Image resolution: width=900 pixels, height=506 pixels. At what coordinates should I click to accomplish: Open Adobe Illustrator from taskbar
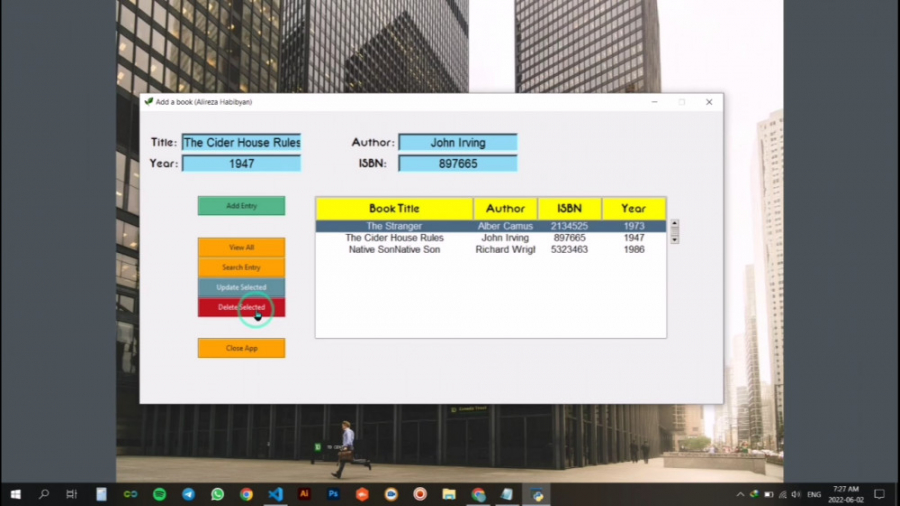(x=304, y=494)
